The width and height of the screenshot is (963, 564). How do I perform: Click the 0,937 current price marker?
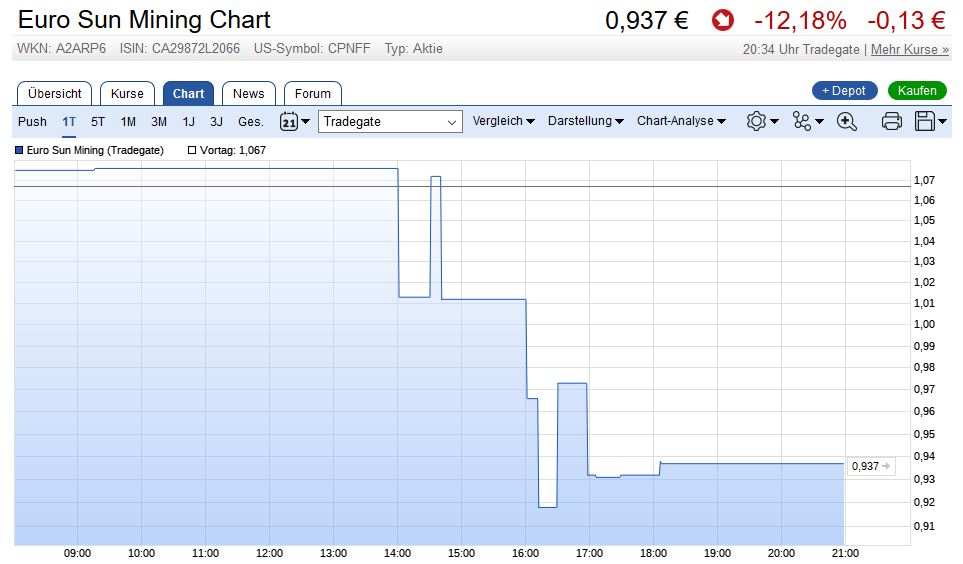point(870,466)
